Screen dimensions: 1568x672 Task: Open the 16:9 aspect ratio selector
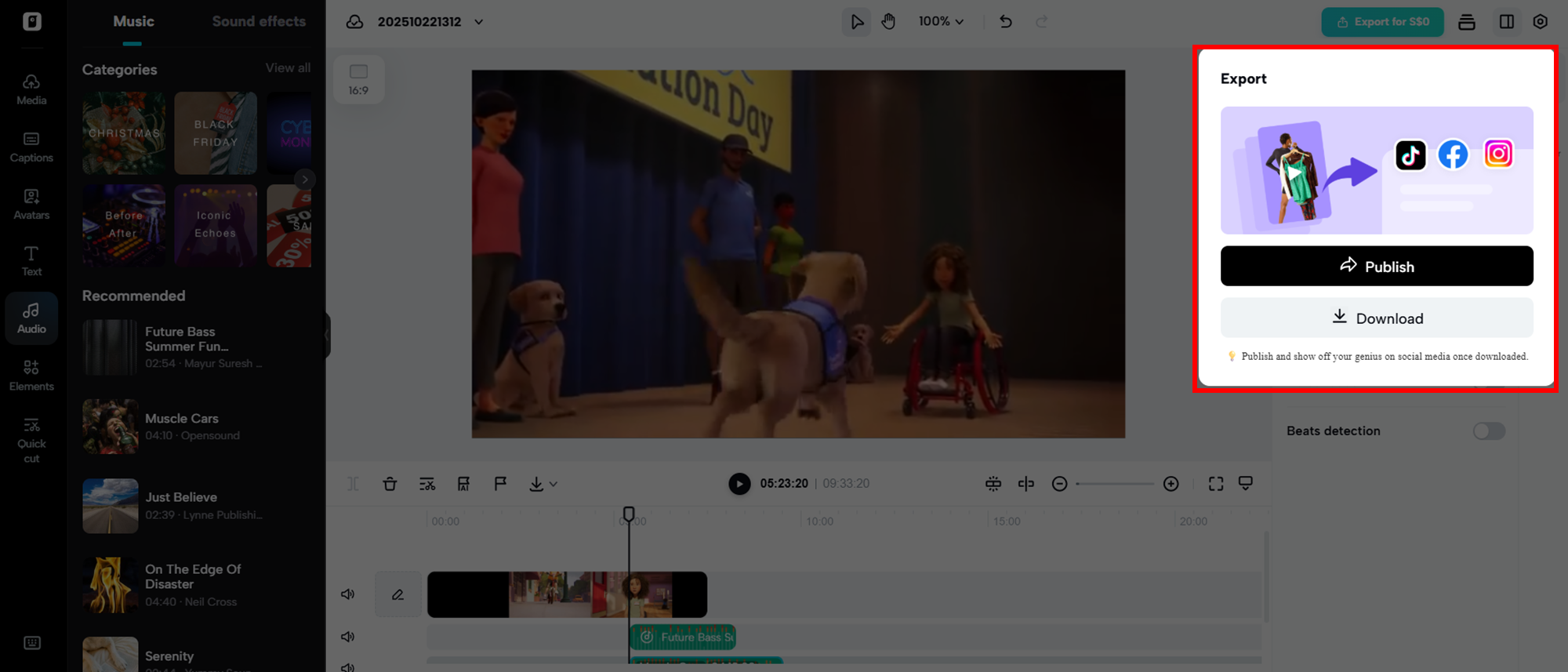(358, 79)
